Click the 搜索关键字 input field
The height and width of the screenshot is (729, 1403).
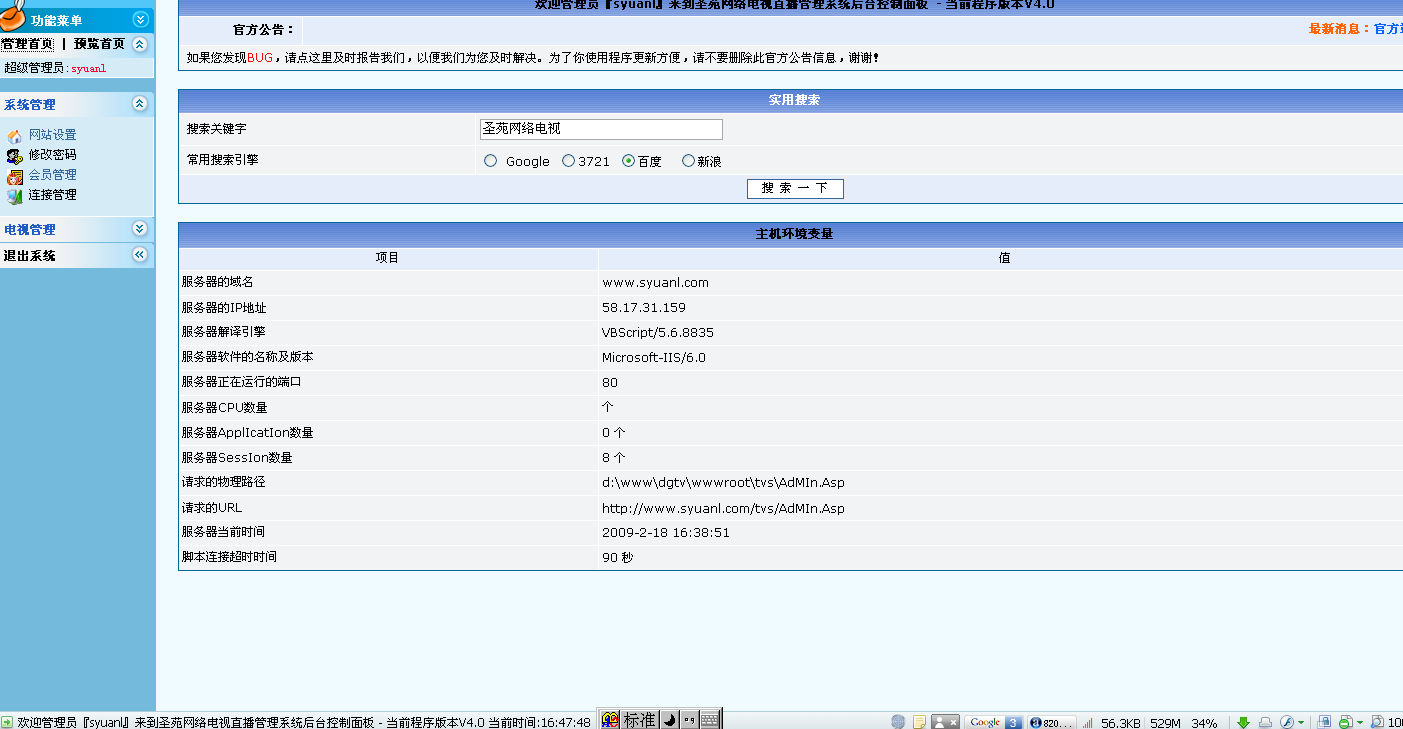(601, 129)
